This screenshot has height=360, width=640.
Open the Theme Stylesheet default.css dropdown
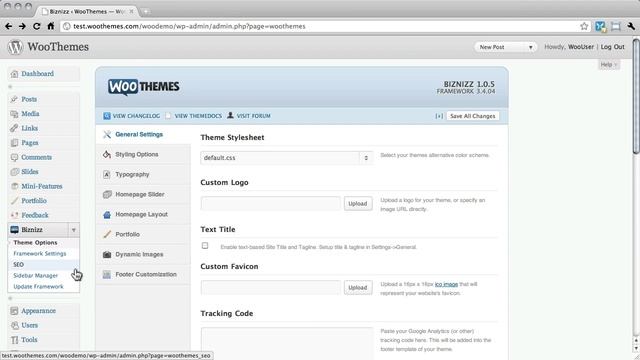tap(286, 158)
